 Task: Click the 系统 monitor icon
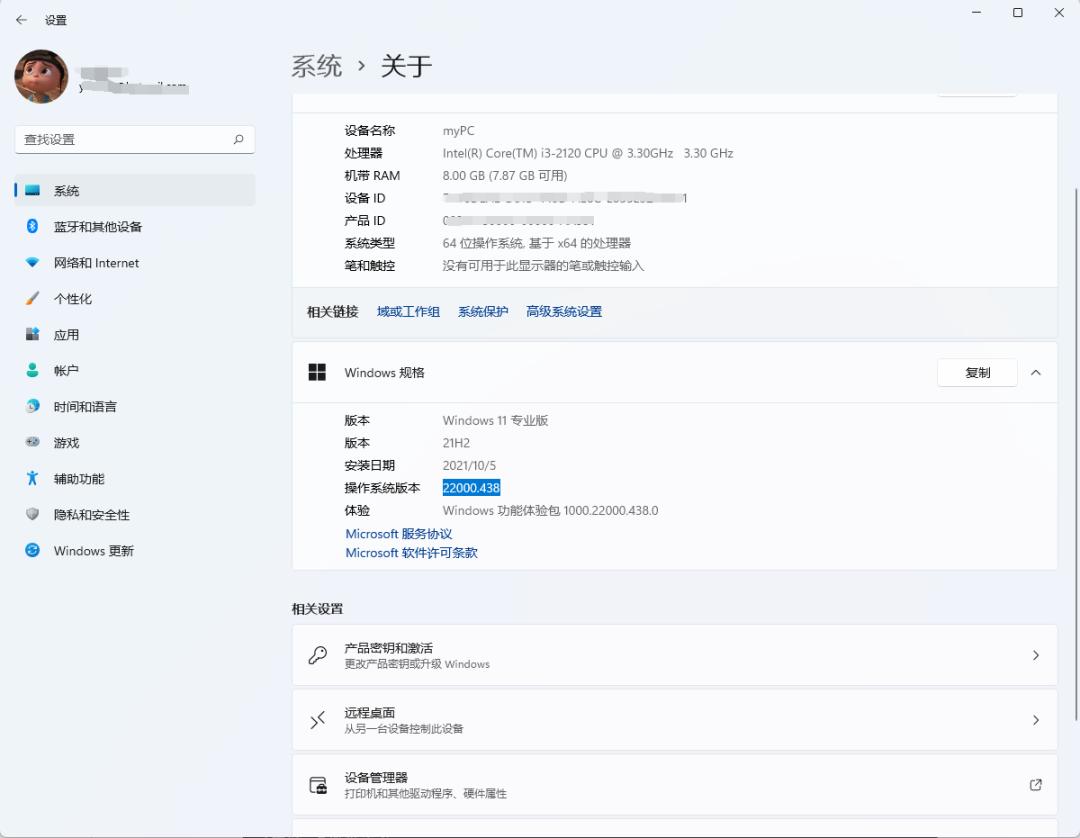[x=32, y=191]
